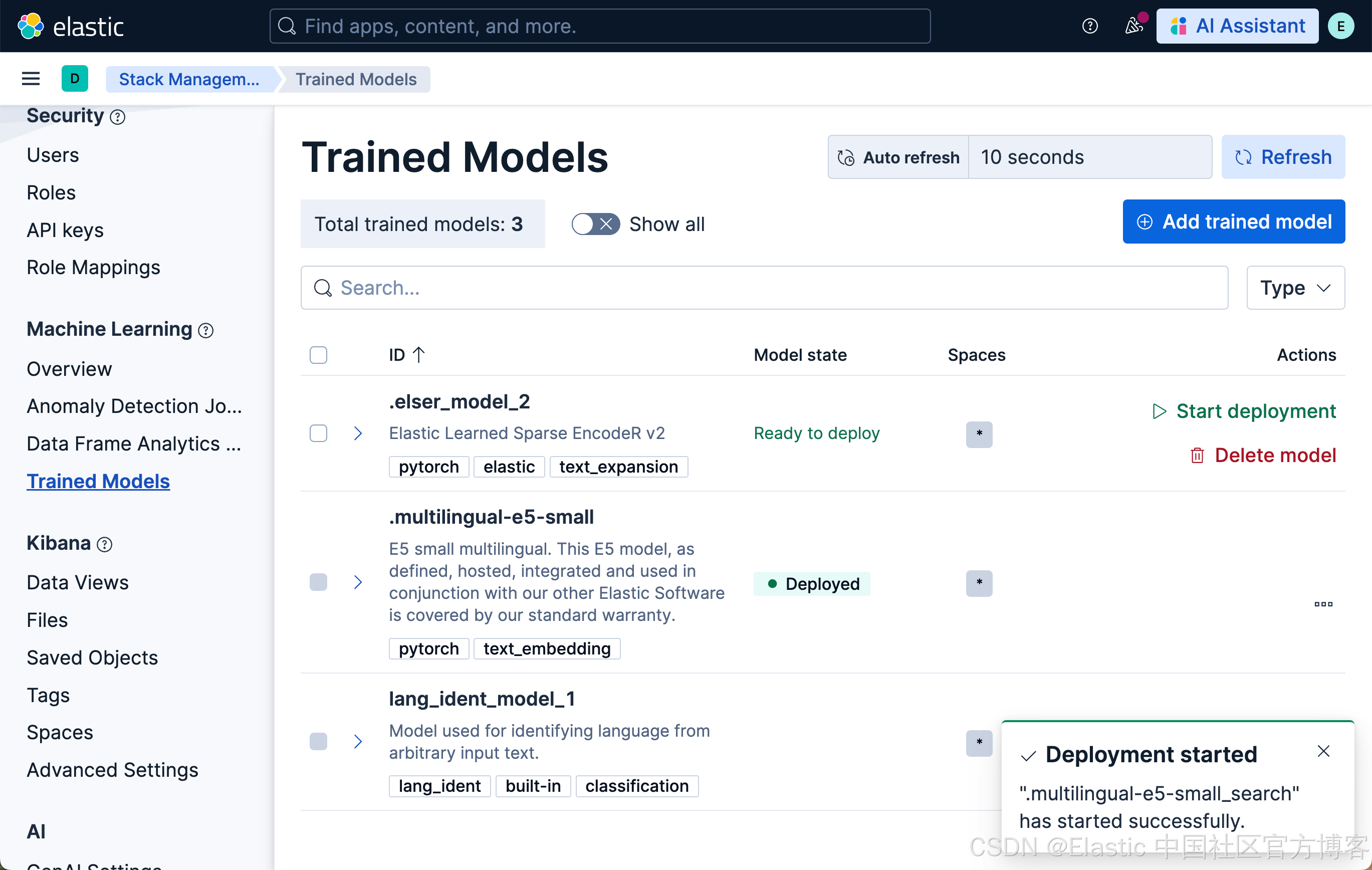The height and width of the screenshot is (870, 1372).
Task: Open the newsfeed notifications icon
Action: [x=1133, y=26]
